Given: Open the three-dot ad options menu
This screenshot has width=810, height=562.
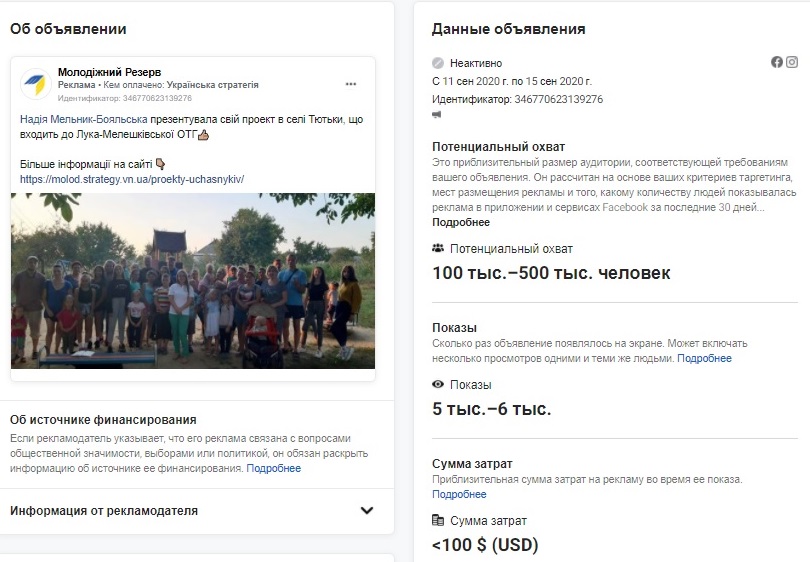Looking at the screenshot, I should (350, 84).
